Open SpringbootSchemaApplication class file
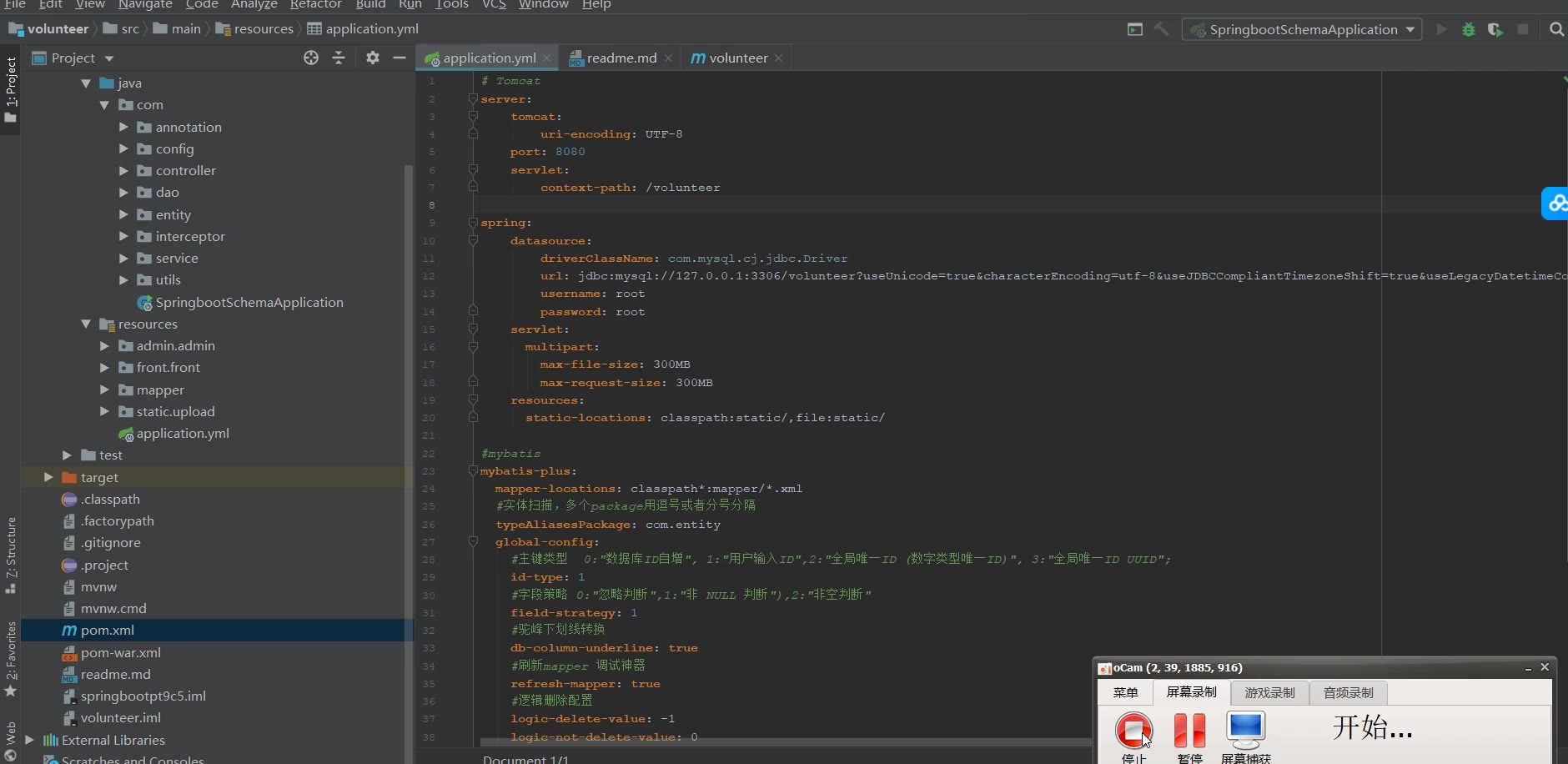 point(249,302)
